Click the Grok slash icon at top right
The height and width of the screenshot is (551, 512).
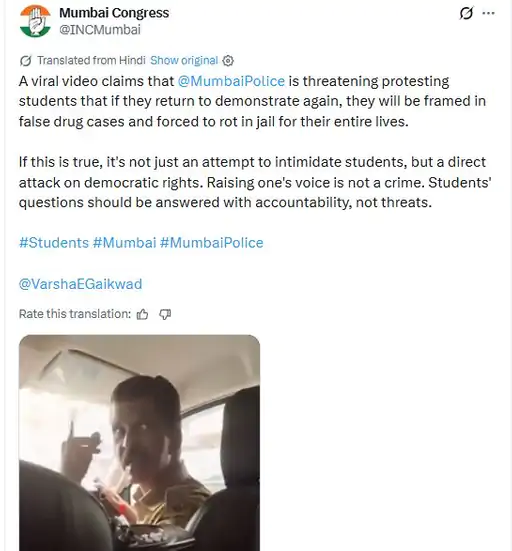tap(466, 13)
